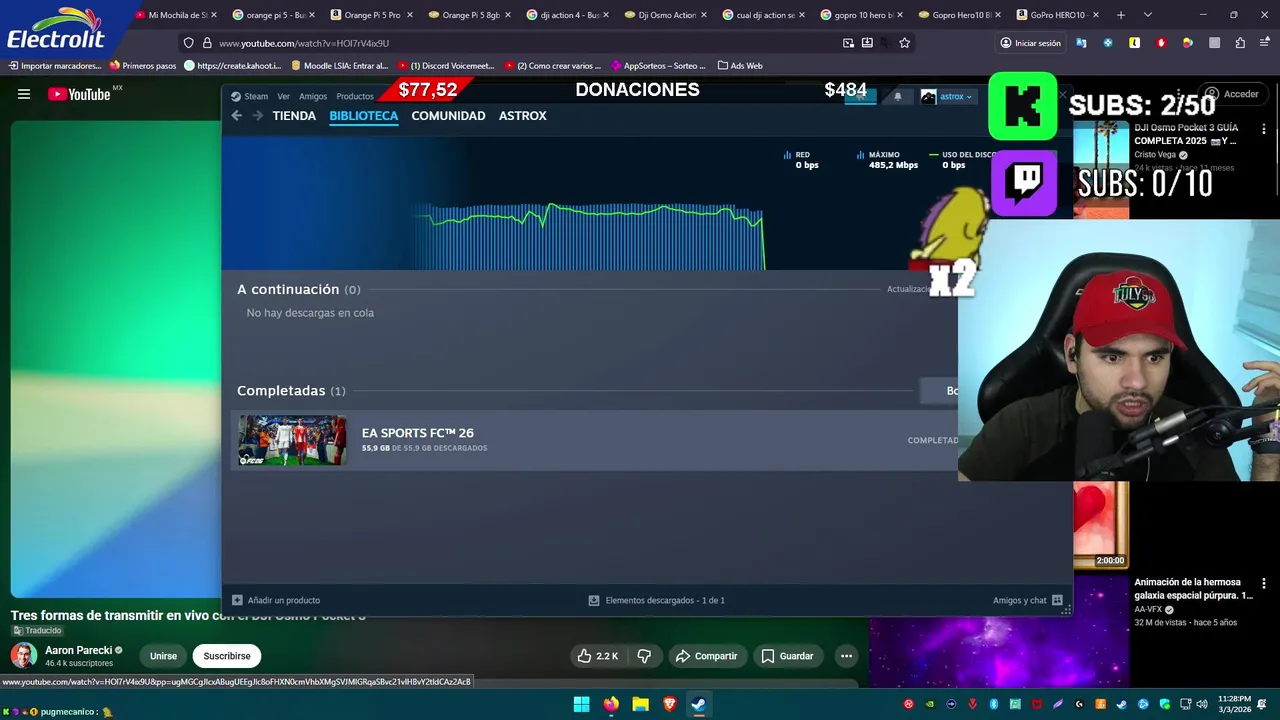Open the Steam Amigos y chat icon
Viewport: 1280px width, 720px height.
coord(1057,600)
